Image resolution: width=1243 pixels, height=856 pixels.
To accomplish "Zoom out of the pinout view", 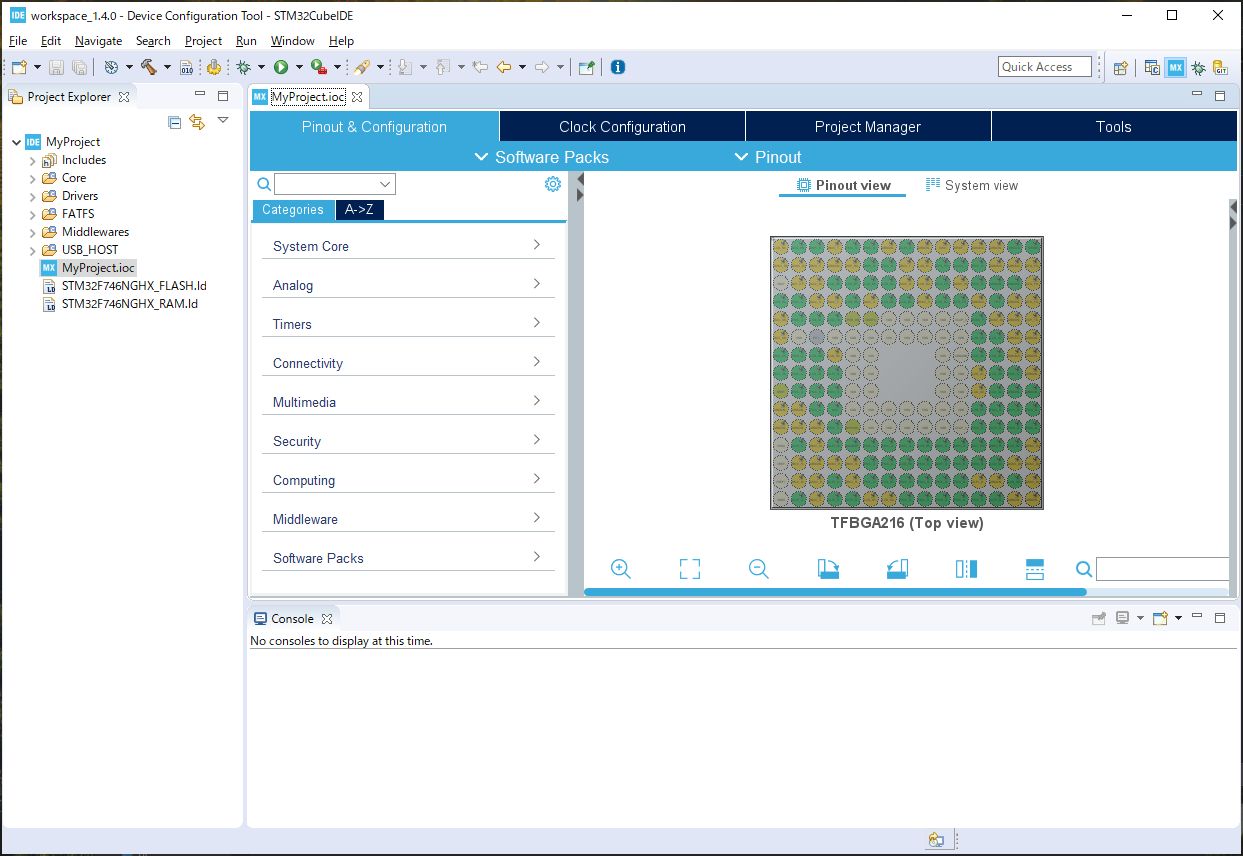I will point(759,569).
